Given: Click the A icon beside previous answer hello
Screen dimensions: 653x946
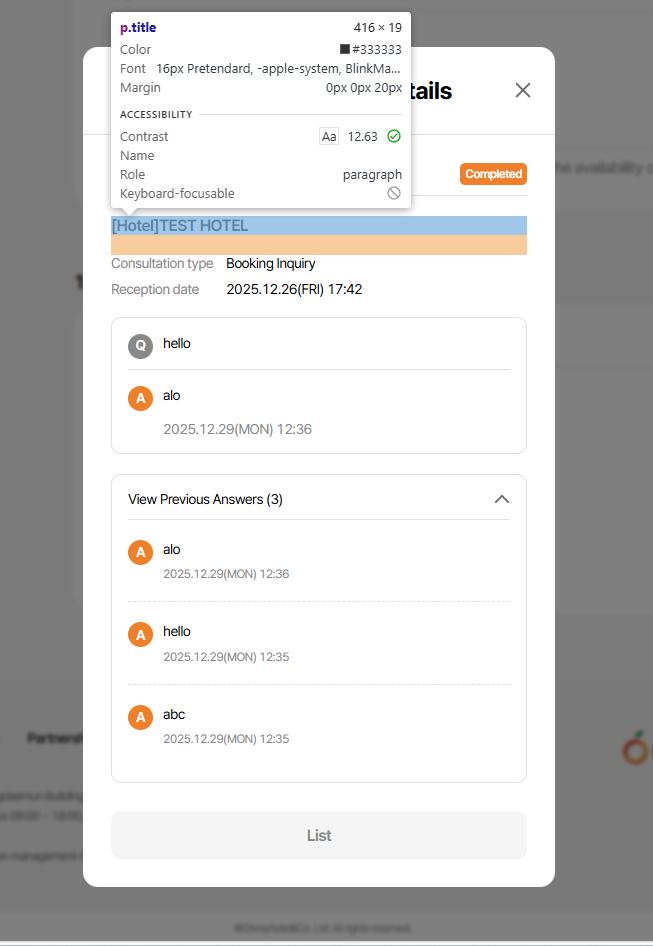Looking at the screenshot, I should pos(140,635).
